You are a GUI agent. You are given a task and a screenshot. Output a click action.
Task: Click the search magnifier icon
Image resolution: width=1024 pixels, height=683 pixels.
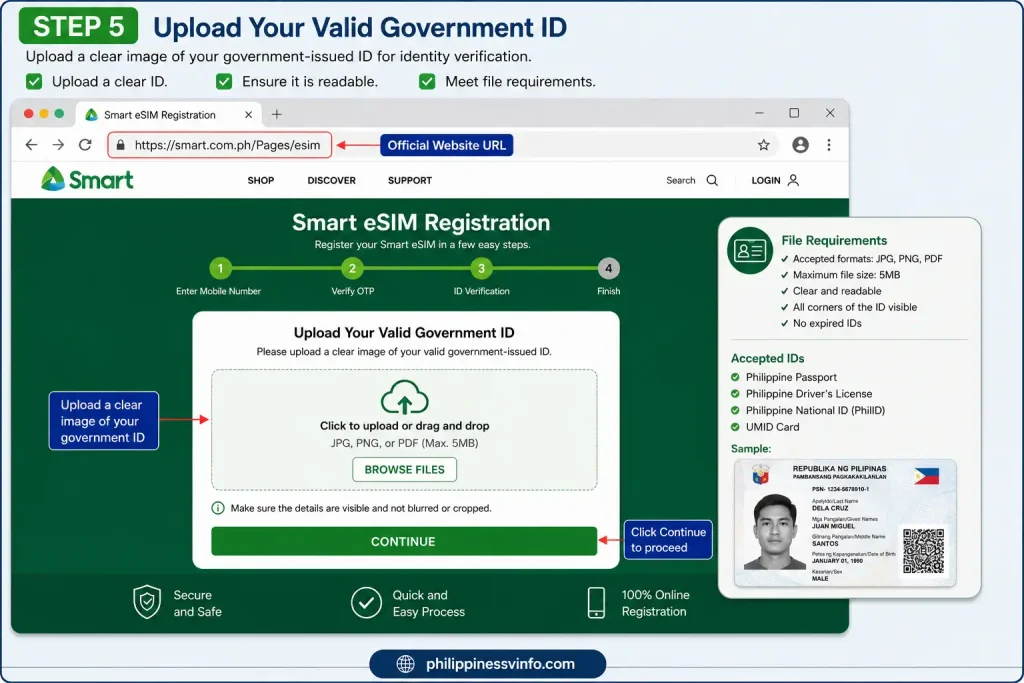point(712,180)
